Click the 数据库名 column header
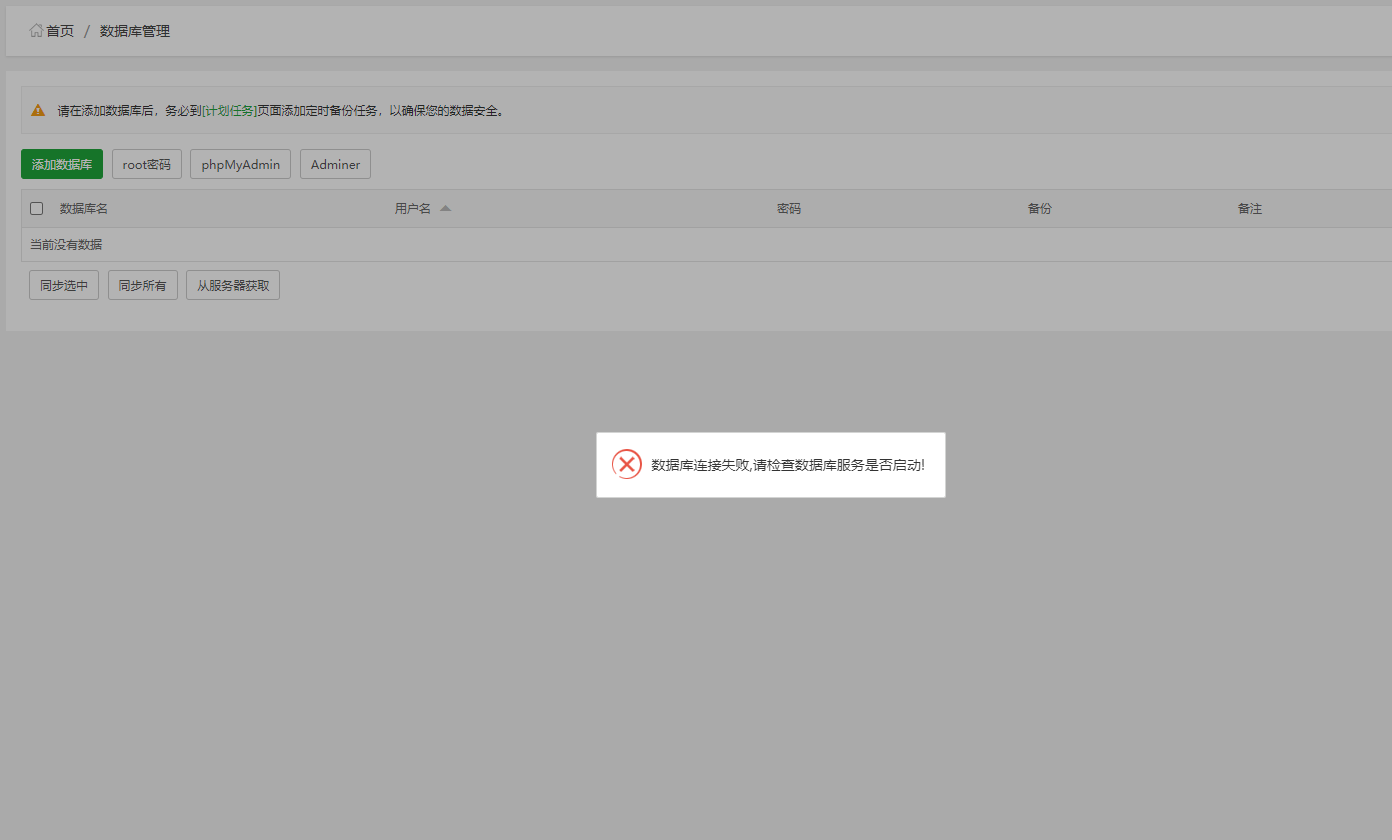The height and width of the screenshot is (840, 1392). click(x=84, y=209)
